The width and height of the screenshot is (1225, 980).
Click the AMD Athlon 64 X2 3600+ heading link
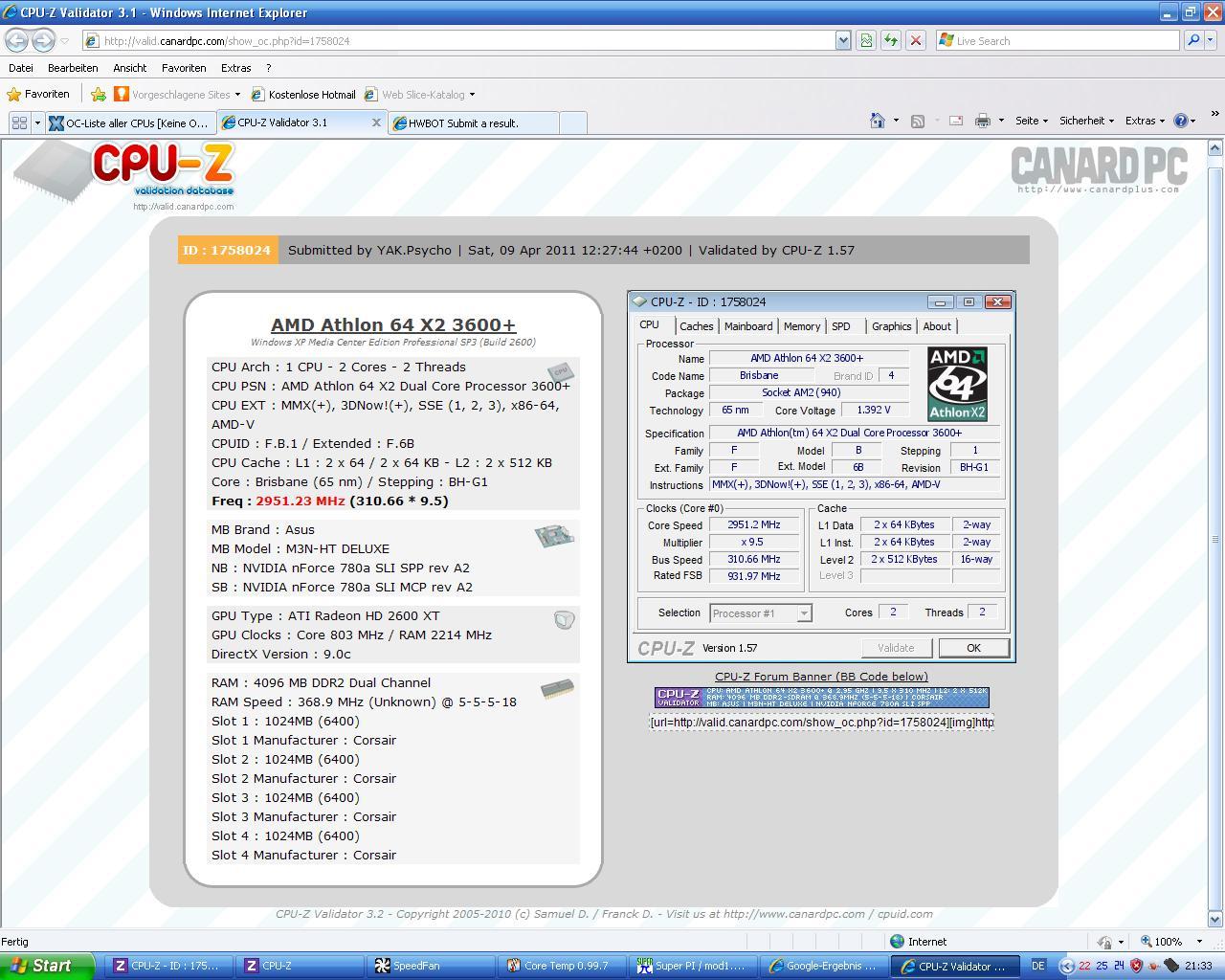tap(393, 325)
